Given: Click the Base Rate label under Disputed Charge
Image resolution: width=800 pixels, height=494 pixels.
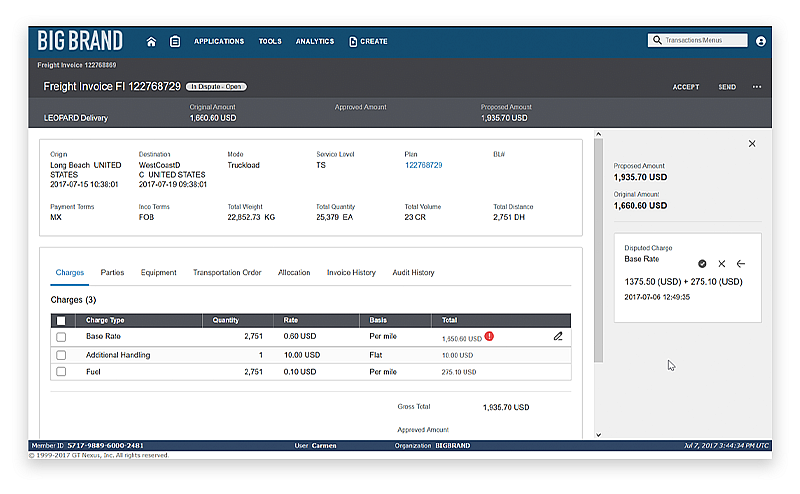Looking at the screenshot, I should pos(641,259).
